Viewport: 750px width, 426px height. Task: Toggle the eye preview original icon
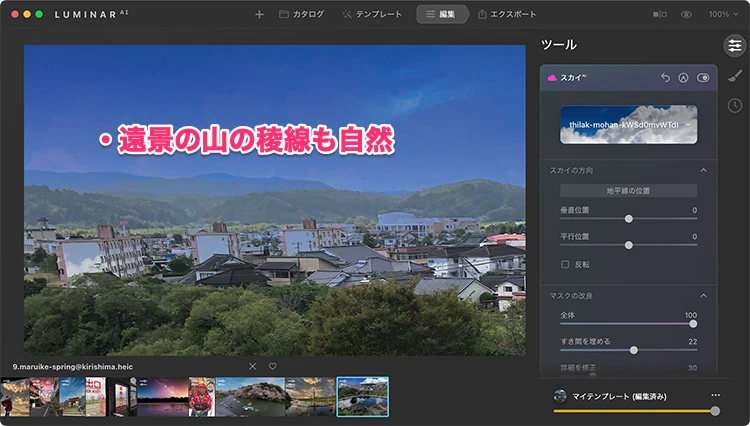click(686, 14)
